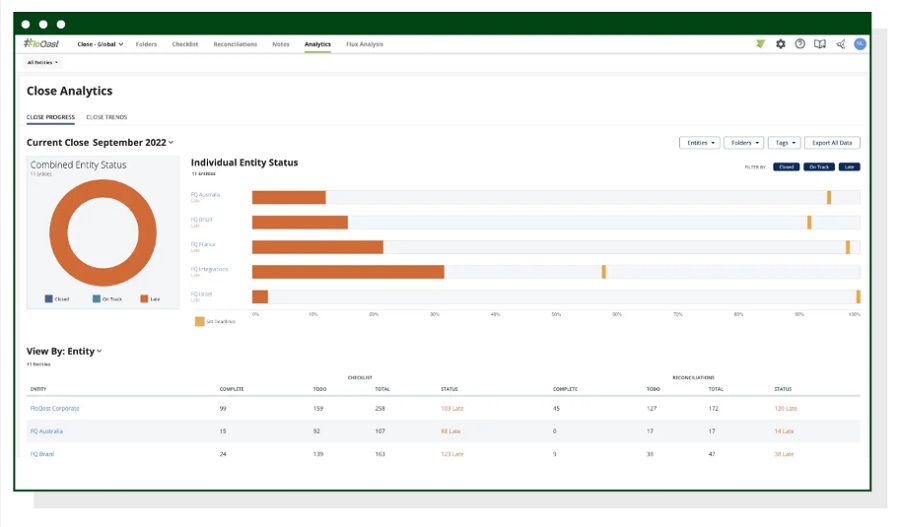Click the megaphone announcements icon
This screenshot has height=527, width=900.
(x=840, y=44)
